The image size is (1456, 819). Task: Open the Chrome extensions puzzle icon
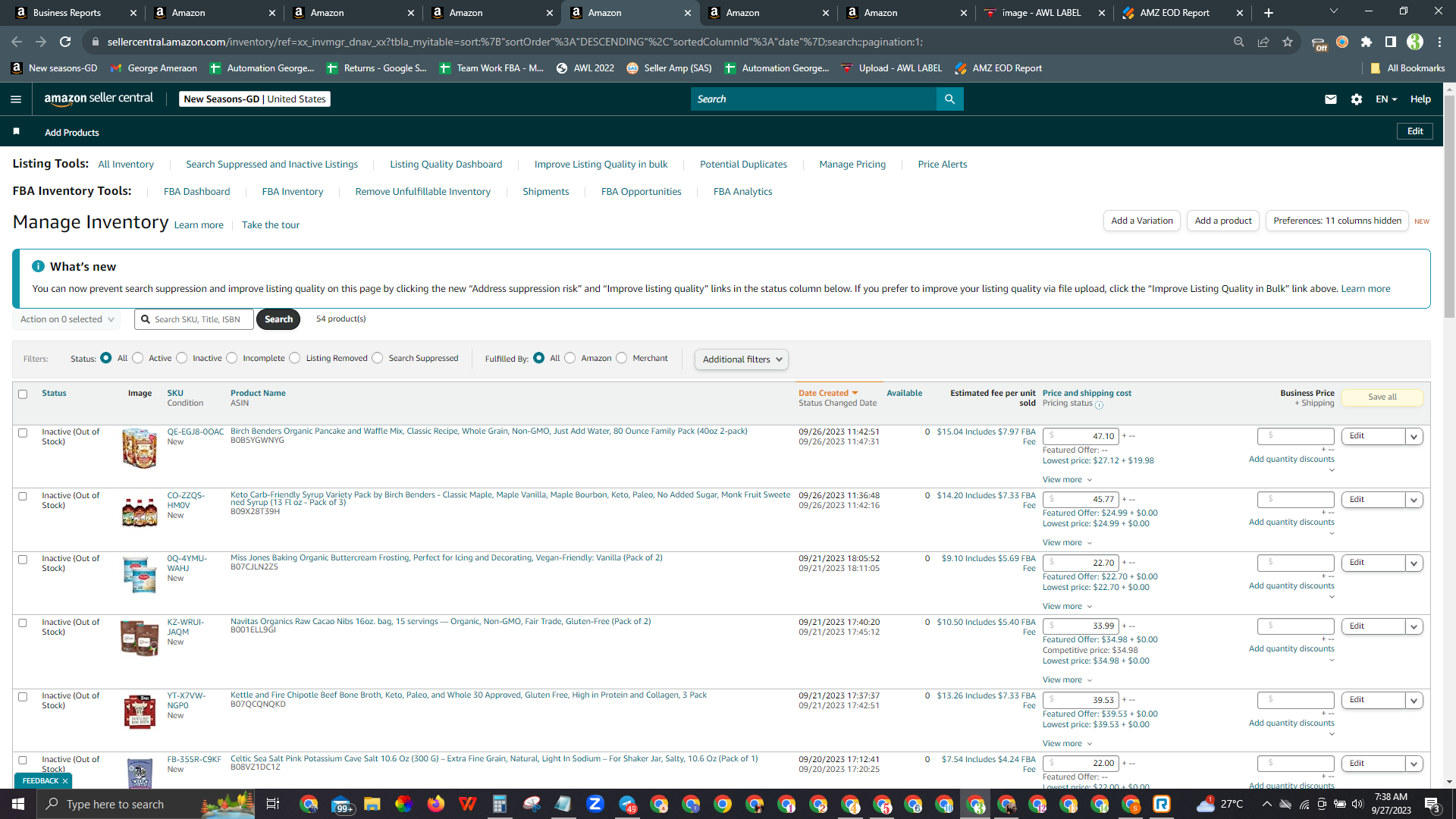tap(1367, 42)
